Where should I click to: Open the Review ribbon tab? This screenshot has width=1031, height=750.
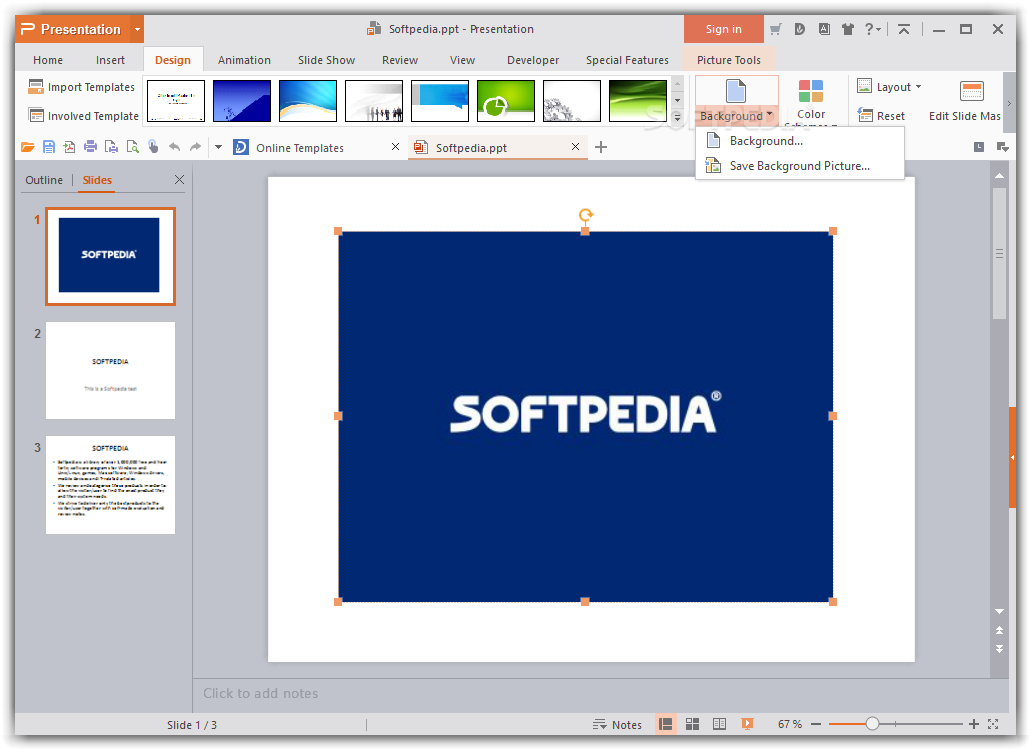tap(400, 60)
